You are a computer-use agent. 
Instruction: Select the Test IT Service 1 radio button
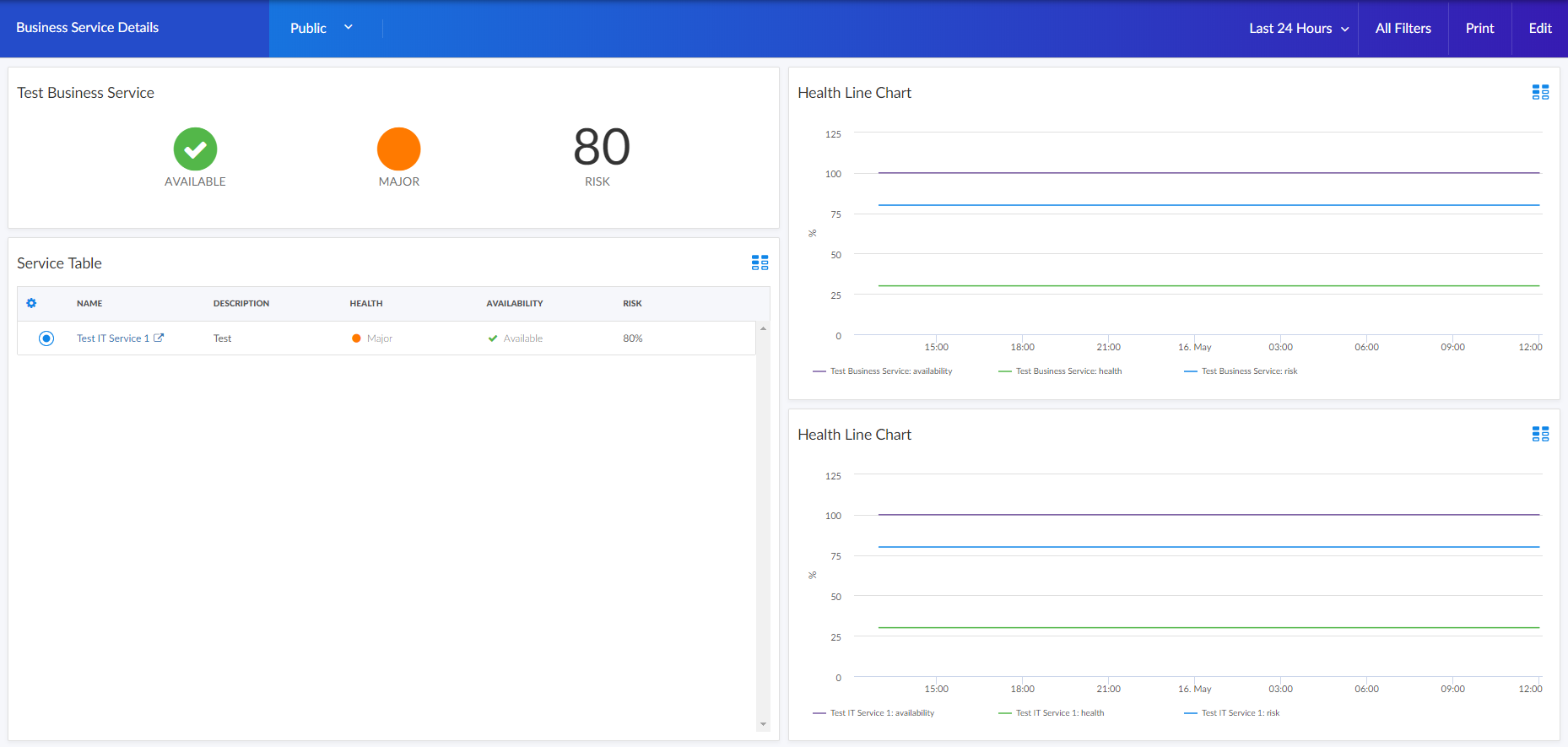point(46,338)
